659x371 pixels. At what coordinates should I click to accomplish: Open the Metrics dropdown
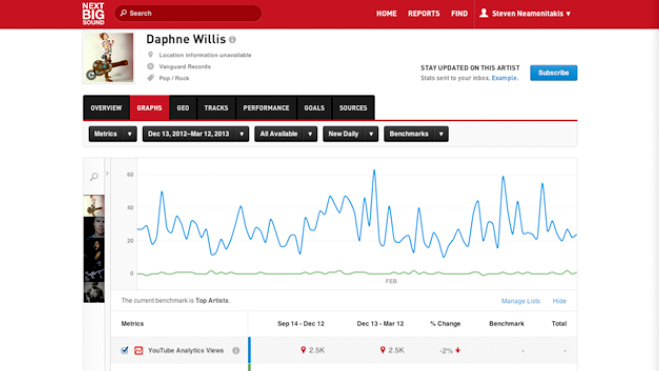113,134
